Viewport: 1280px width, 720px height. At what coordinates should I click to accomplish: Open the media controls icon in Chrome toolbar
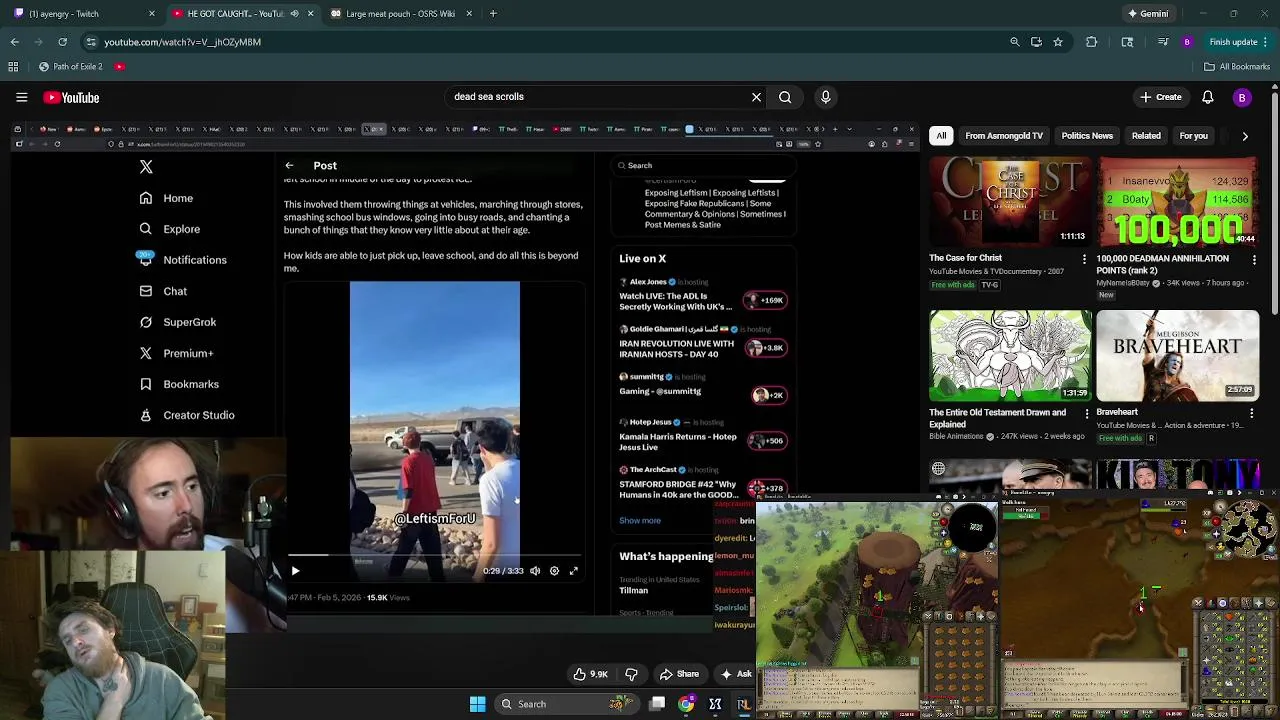(x=1163, y=42)
